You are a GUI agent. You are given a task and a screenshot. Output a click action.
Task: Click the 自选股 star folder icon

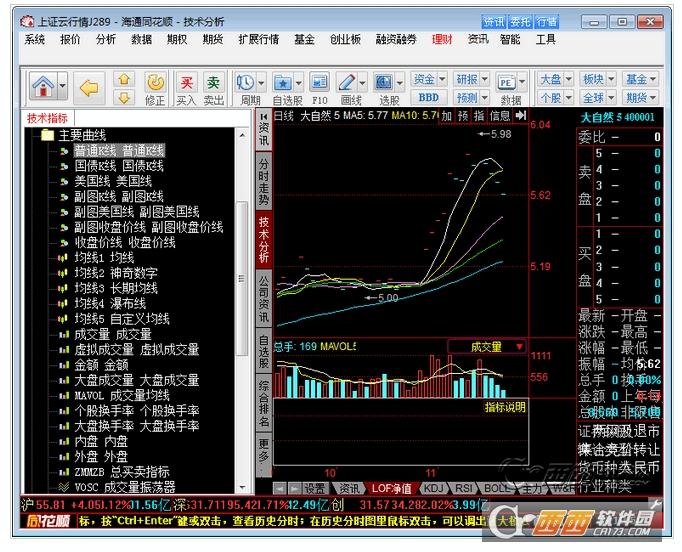[x=283, y=83]
